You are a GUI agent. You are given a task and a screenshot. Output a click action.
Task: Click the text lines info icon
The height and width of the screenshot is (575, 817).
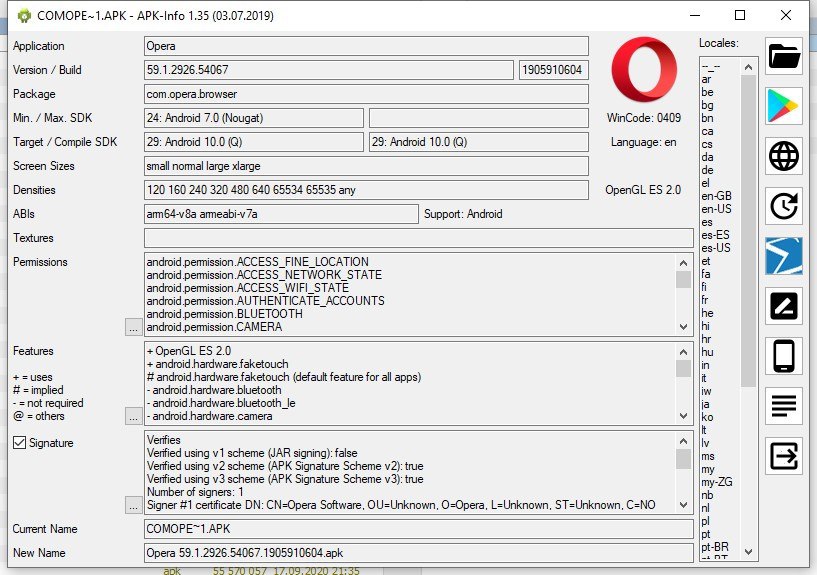[784, 406]
